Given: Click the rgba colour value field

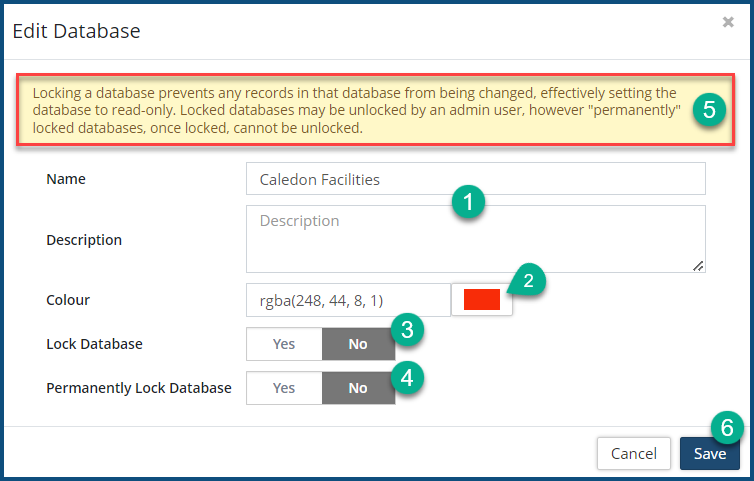Looking at the screenshot, I should [x=348, y=300].
